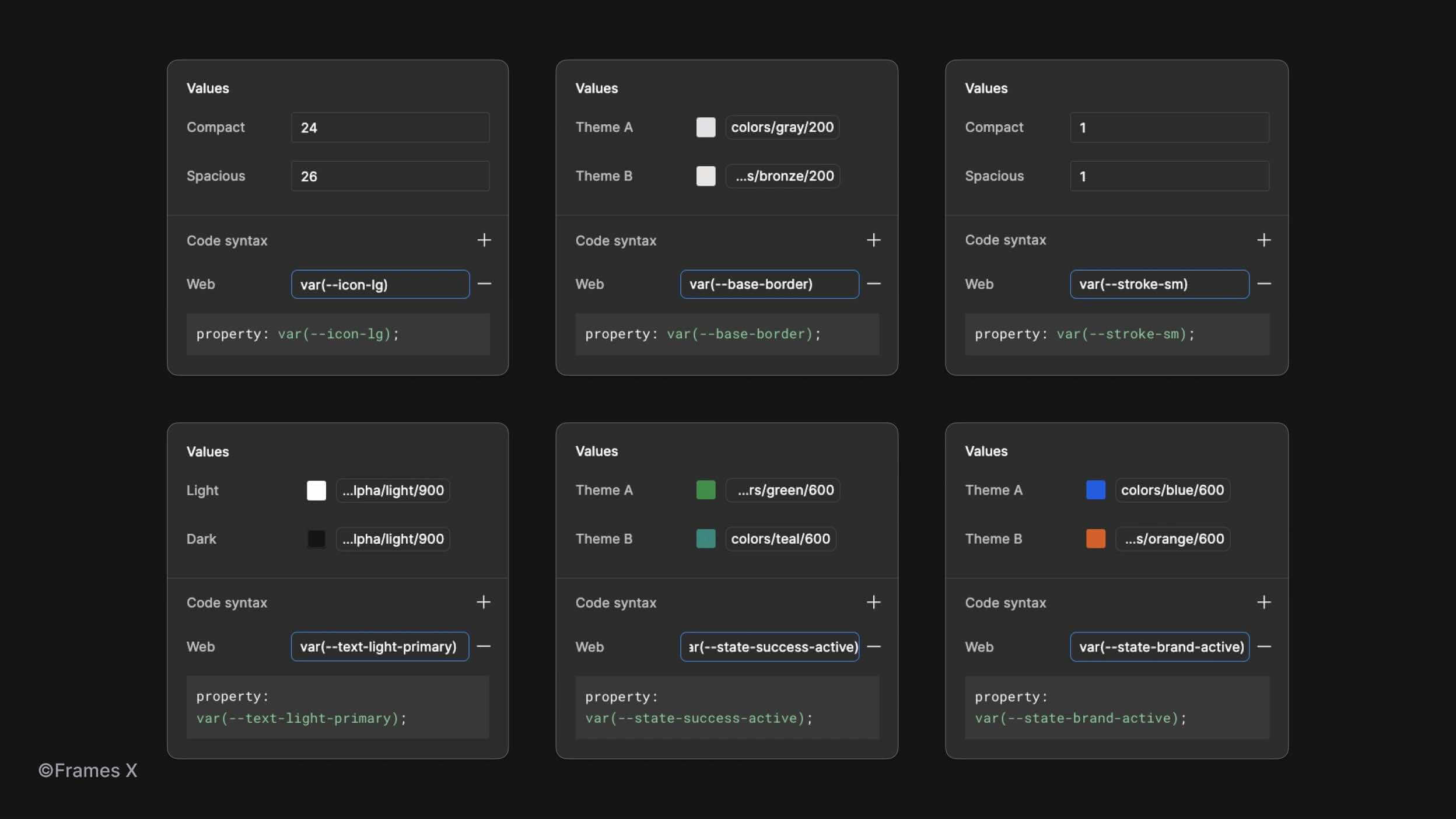Click the black swatch in the Dark row

point(316,539)
